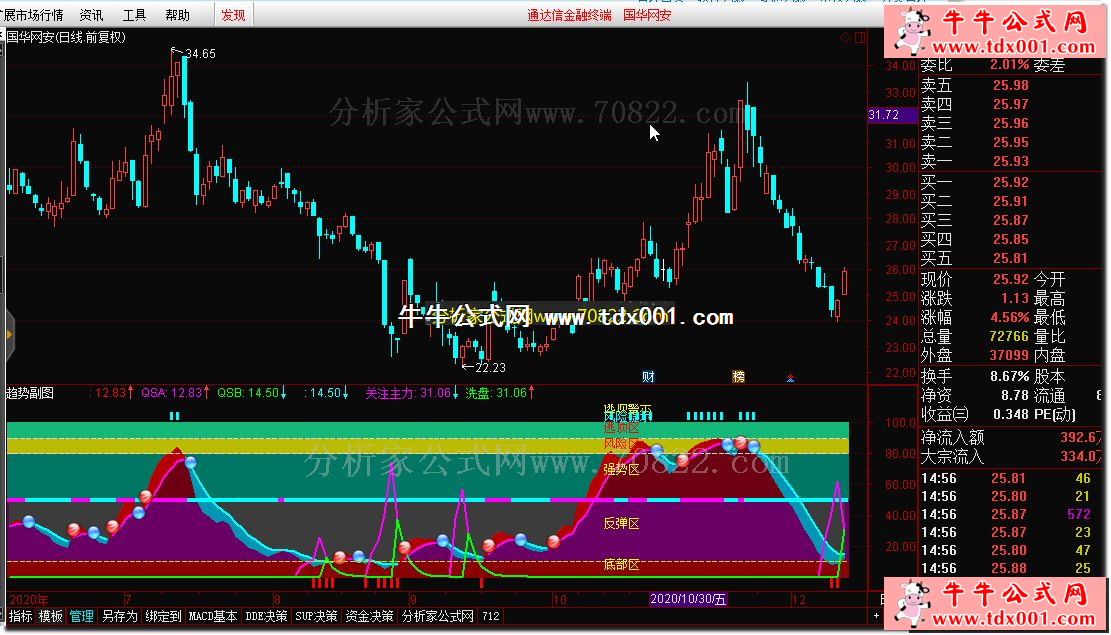Click 国华网安 in the top title bar
This screenshot has width=1111, height=635.
(647, 15)
